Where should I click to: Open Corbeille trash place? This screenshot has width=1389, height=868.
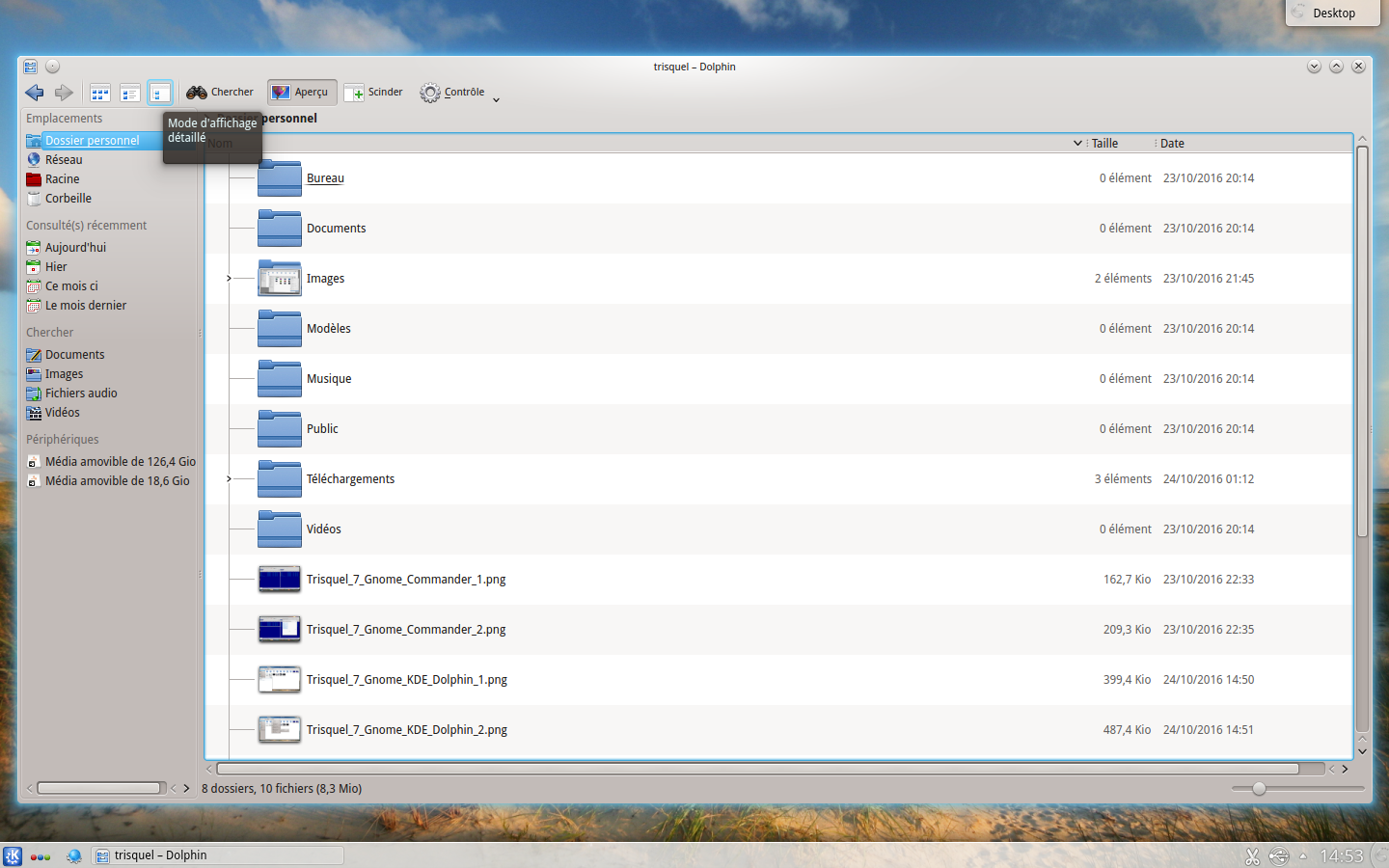(68, 199)
